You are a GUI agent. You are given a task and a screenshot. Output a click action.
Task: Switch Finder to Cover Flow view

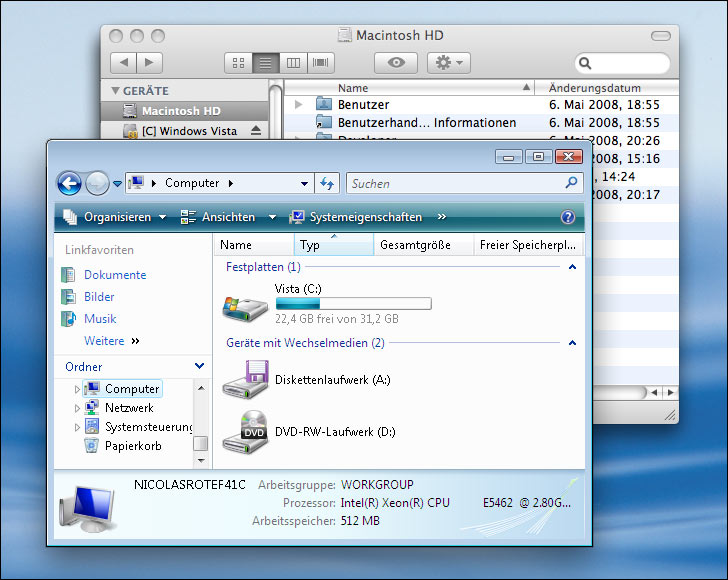tap(321, 62)
